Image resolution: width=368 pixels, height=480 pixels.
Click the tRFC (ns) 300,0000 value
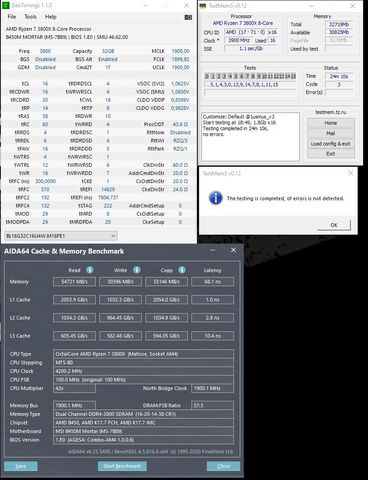(45, 181)
